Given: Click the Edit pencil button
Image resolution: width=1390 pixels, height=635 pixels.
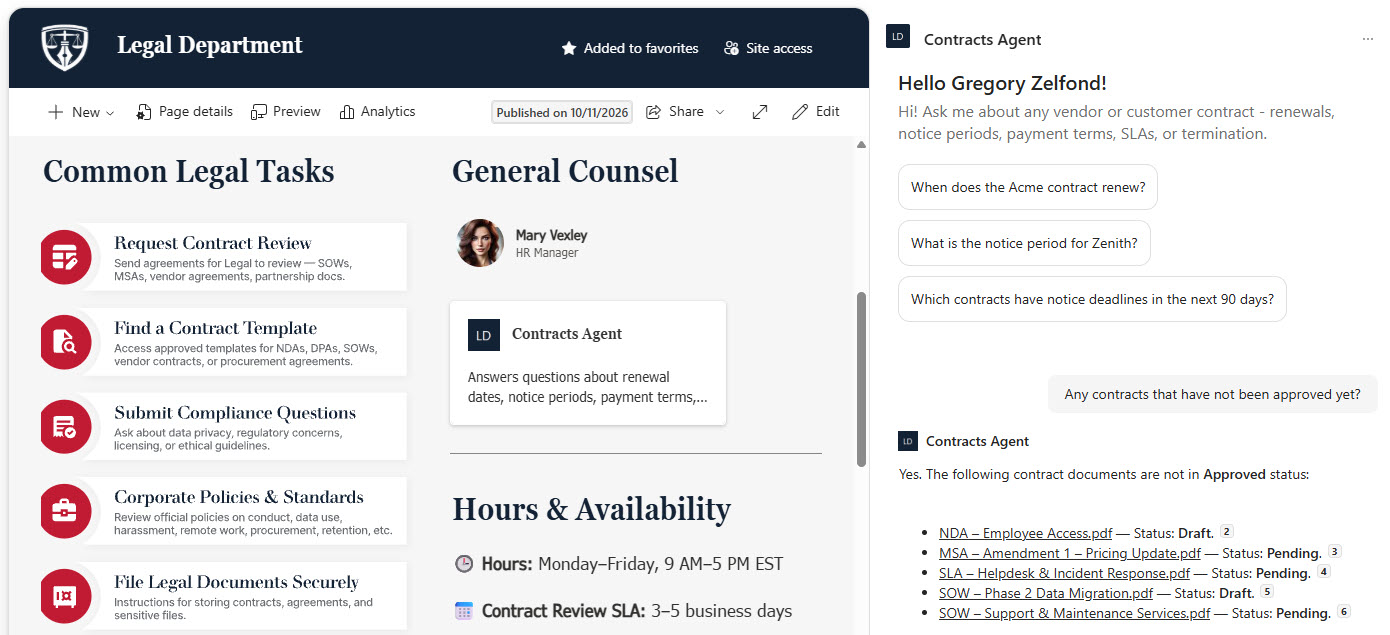Looking at the screenshot, I should coord(815,112).
